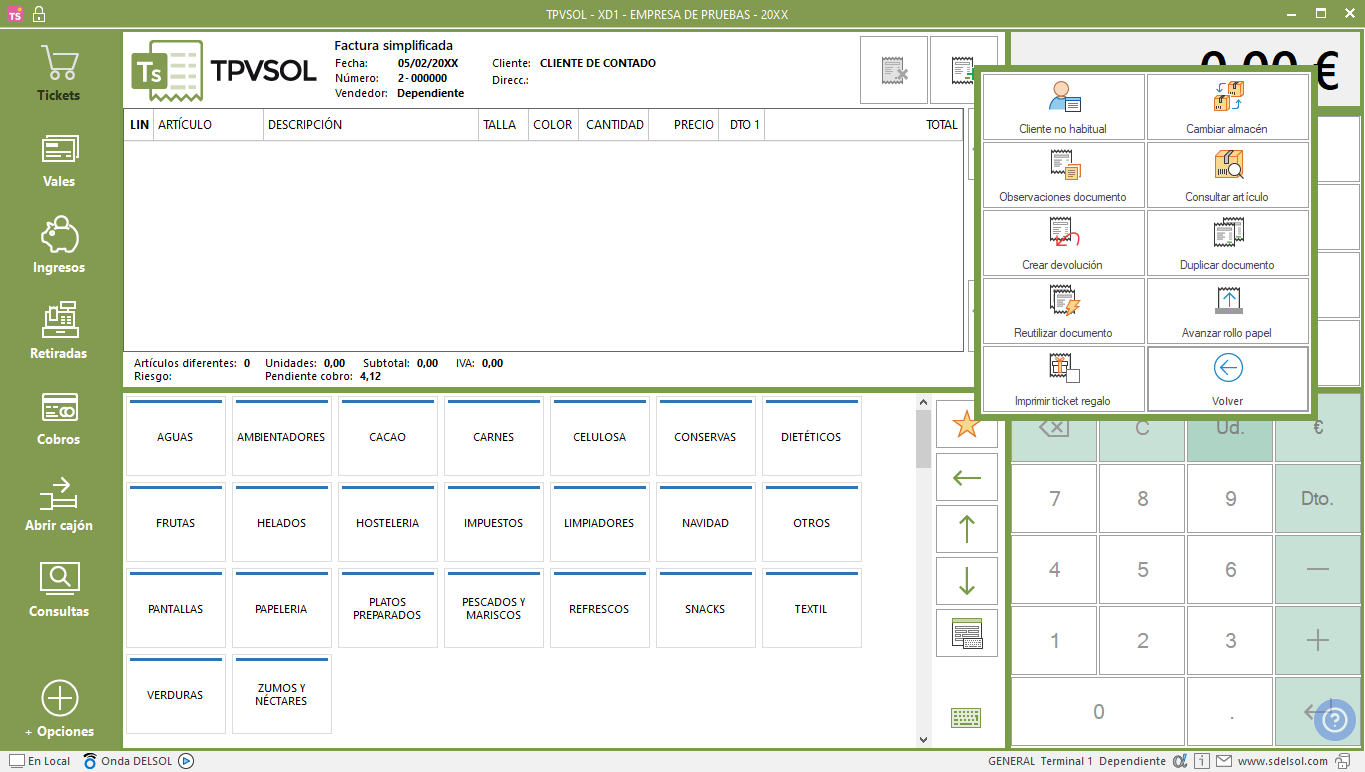The image size is (1365, 772).
Task: Open the Vales section
Action: click(x=59, y=160)
